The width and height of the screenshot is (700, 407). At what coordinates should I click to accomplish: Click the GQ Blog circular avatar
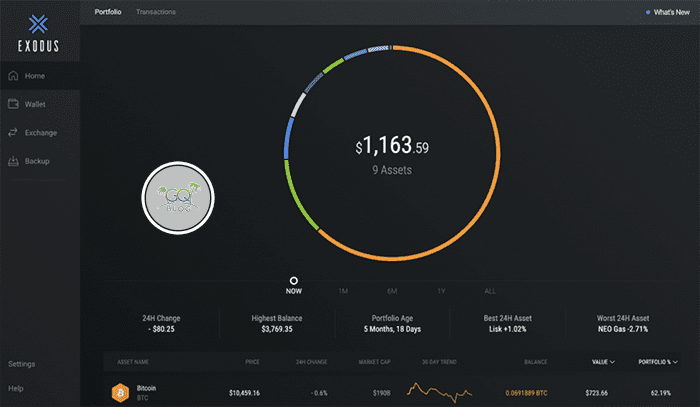coord(178,198)
